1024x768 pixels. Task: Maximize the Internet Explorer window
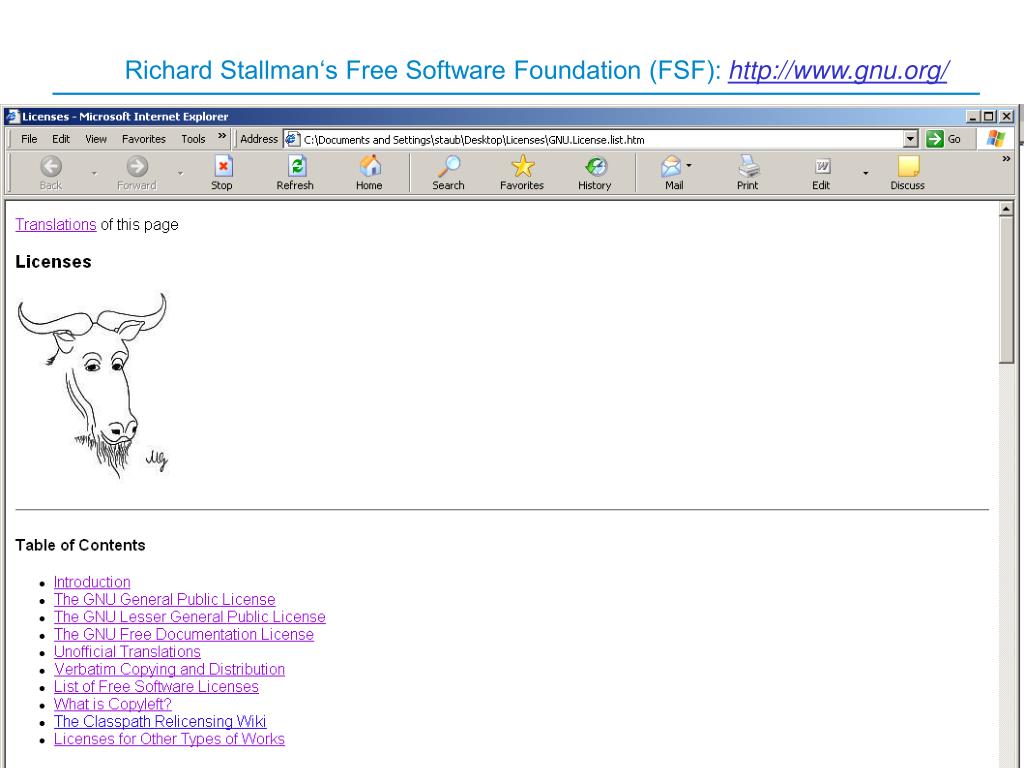pyautogui.click(x=989, y=116)
